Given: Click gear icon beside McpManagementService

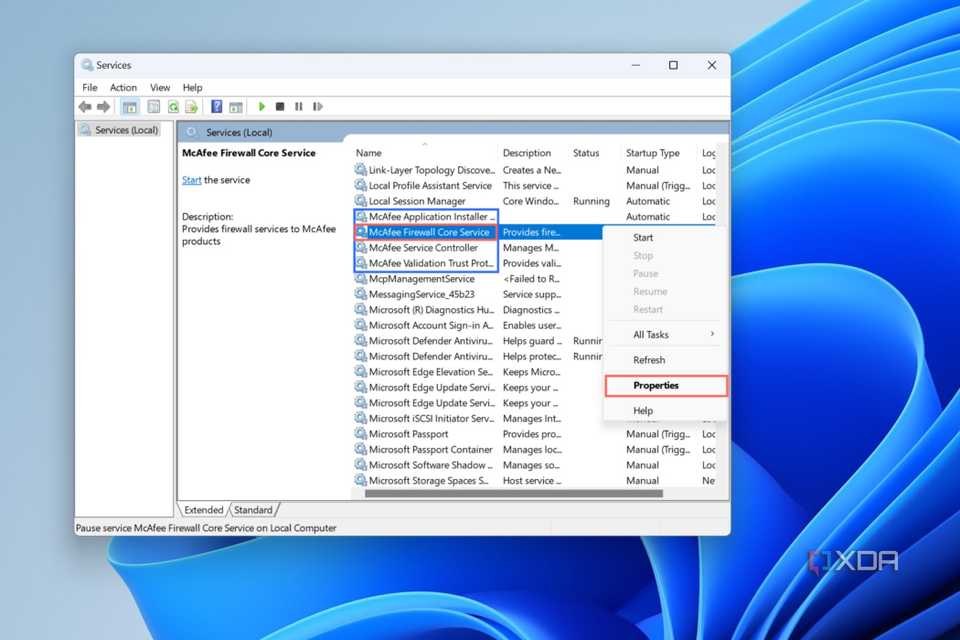Looking at the screenshot, I should point(361,279).
